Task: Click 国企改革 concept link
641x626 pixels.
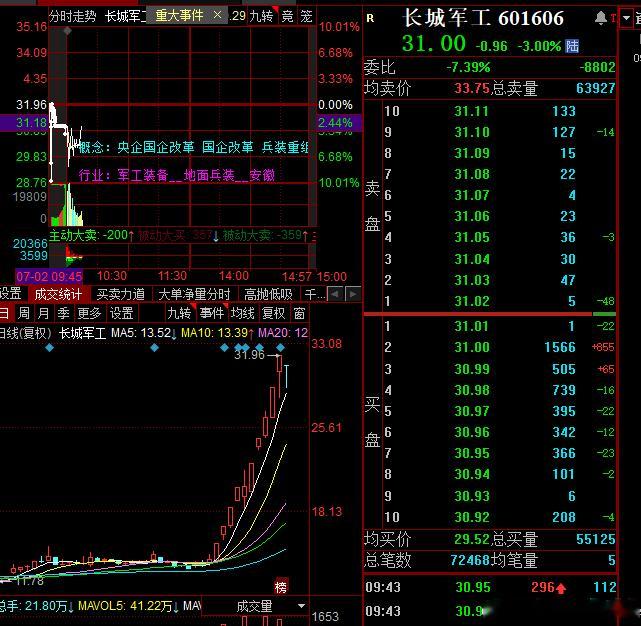Action: 228,147
